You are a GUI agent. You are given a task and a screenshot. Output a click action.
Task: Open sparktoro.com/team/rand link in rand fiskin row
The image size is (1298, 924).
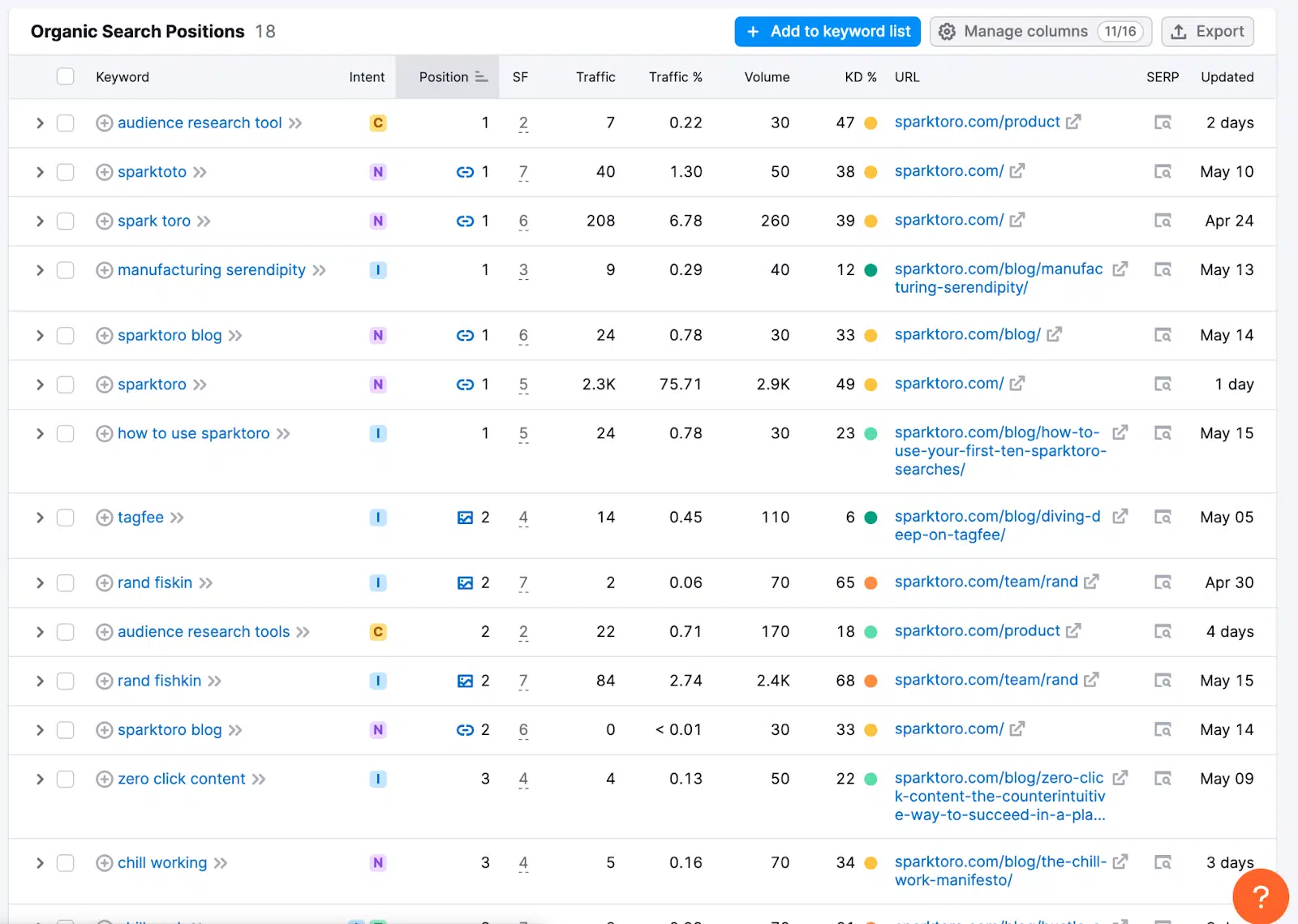pyautogui.click(x=986, y=582)
